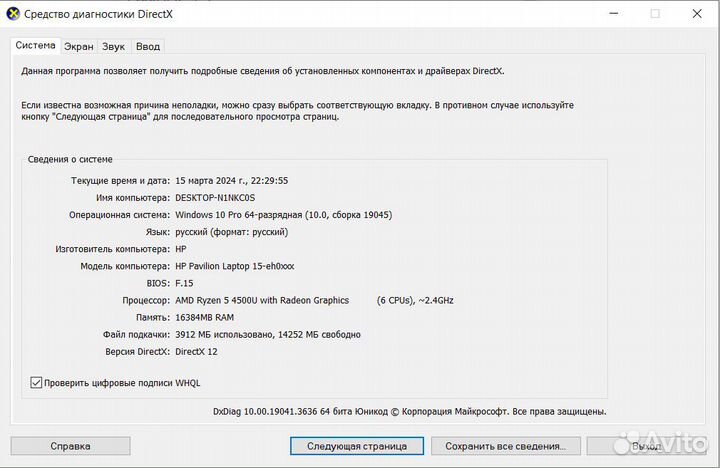Close the DirectX diagnostic window
The height and width of the screenshot is (468, 720).
click(699, 13)
